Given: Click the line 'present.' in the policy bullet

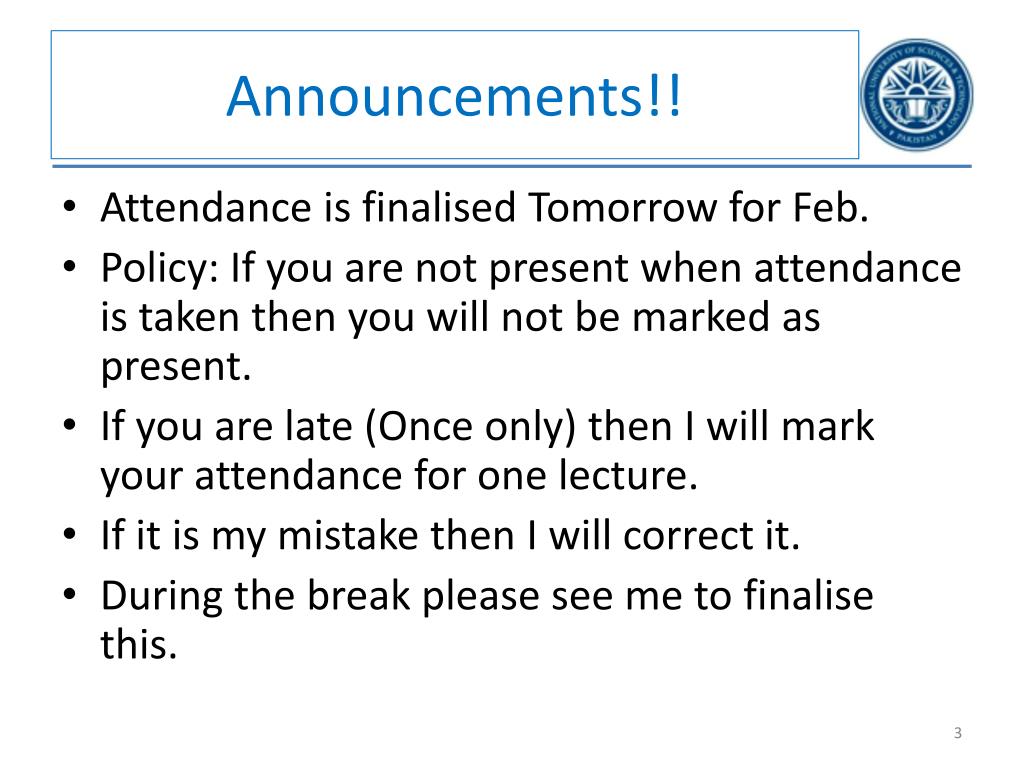Looking at the screenshot, I should click(x=176, y=367).
